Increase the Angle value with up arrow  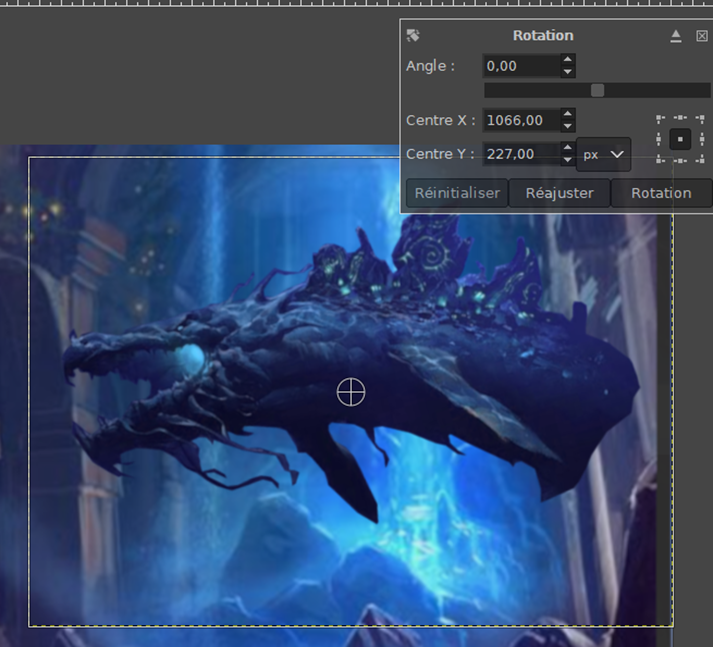click(568, 60)
